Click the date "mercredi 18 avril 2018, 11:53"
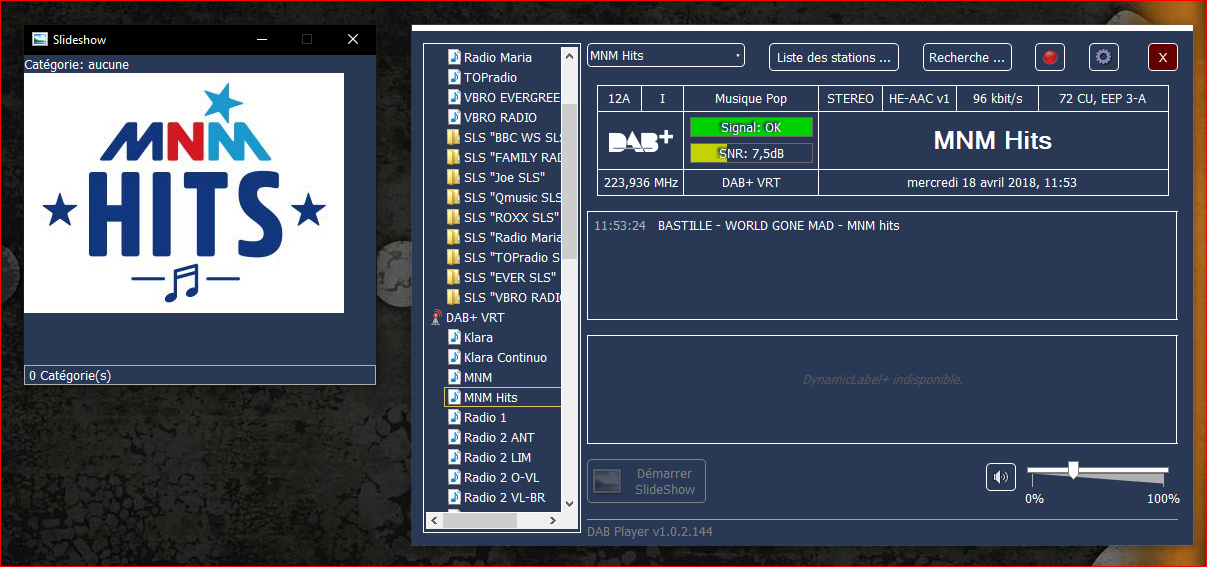The image size is (1207, 567). click(x=992, y=183)
